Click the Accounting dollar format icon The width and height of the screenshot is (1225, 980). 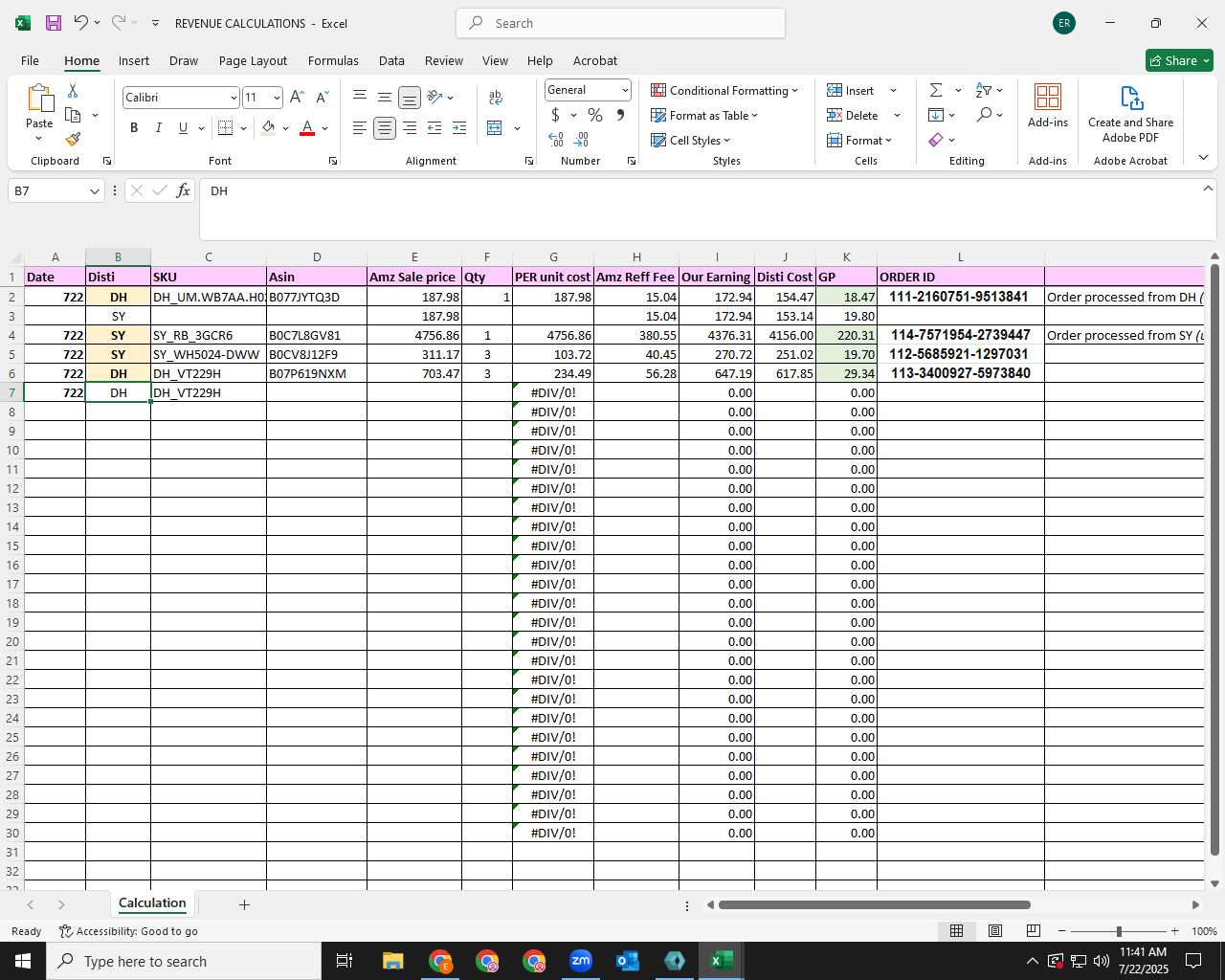coord(555,115)
